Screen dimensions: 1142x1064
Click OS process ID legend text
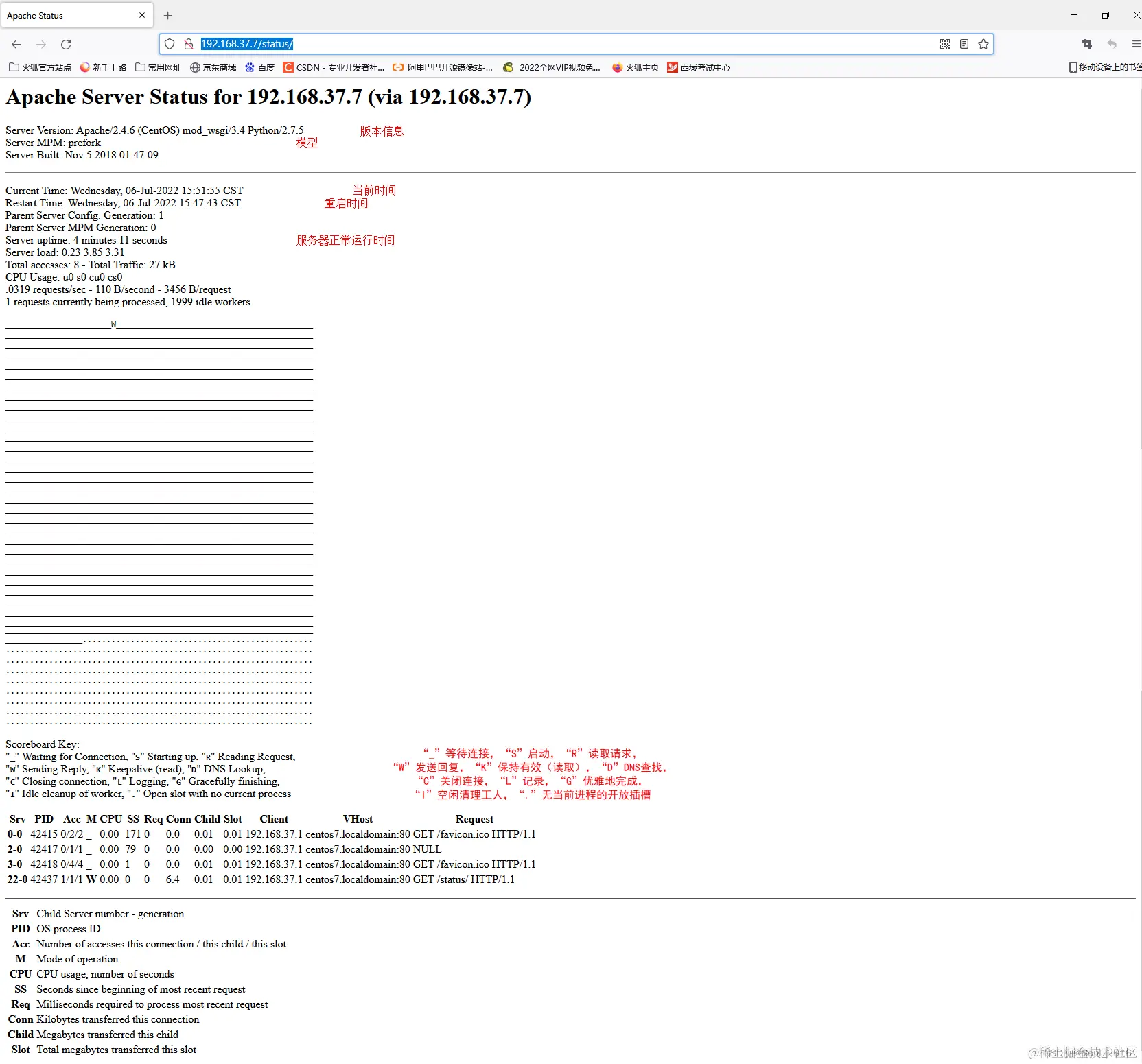point(68,929)
